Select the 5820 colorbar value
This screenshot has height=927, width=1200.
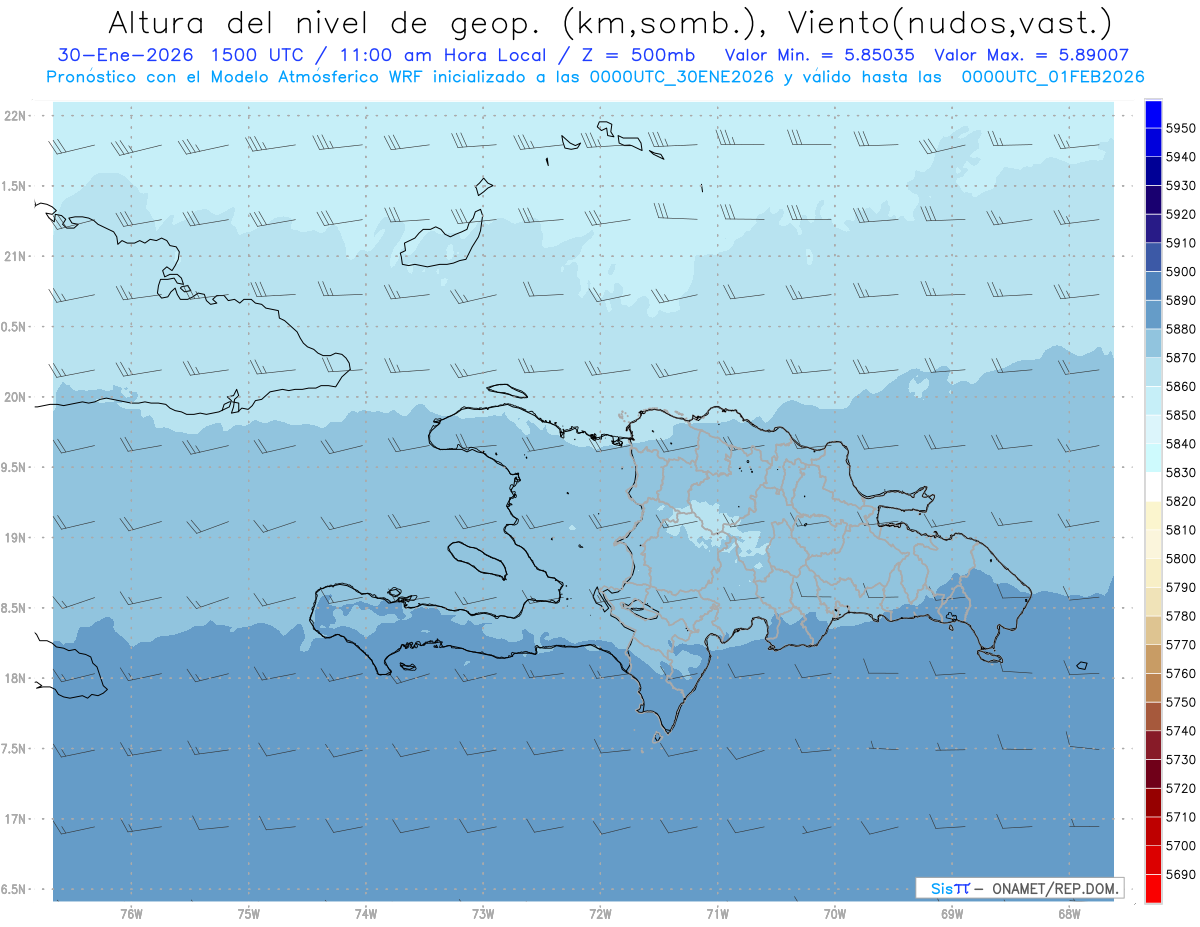(1181, 501)
